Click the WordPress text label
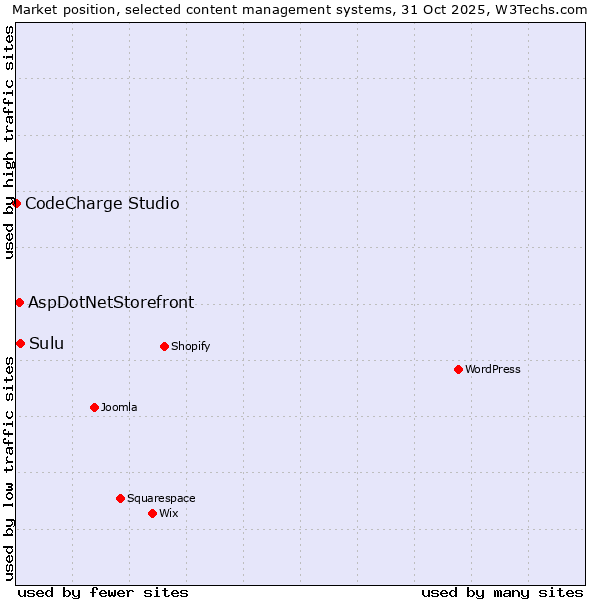The height and width of the screenshot is (600, 600). 493,369
